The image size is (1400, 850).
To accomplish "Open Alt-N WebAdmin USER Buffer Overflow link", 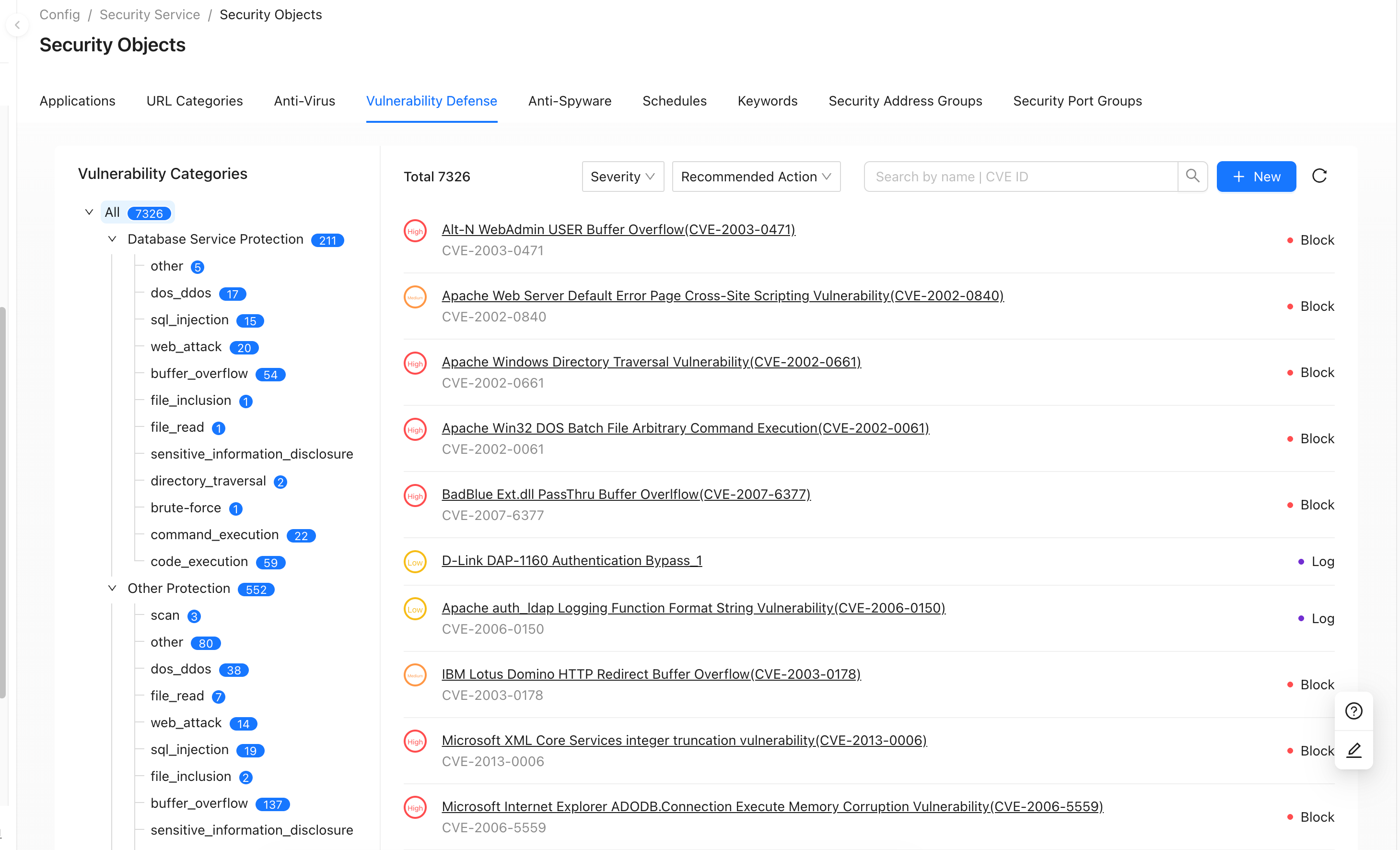I will pos(618,229).
